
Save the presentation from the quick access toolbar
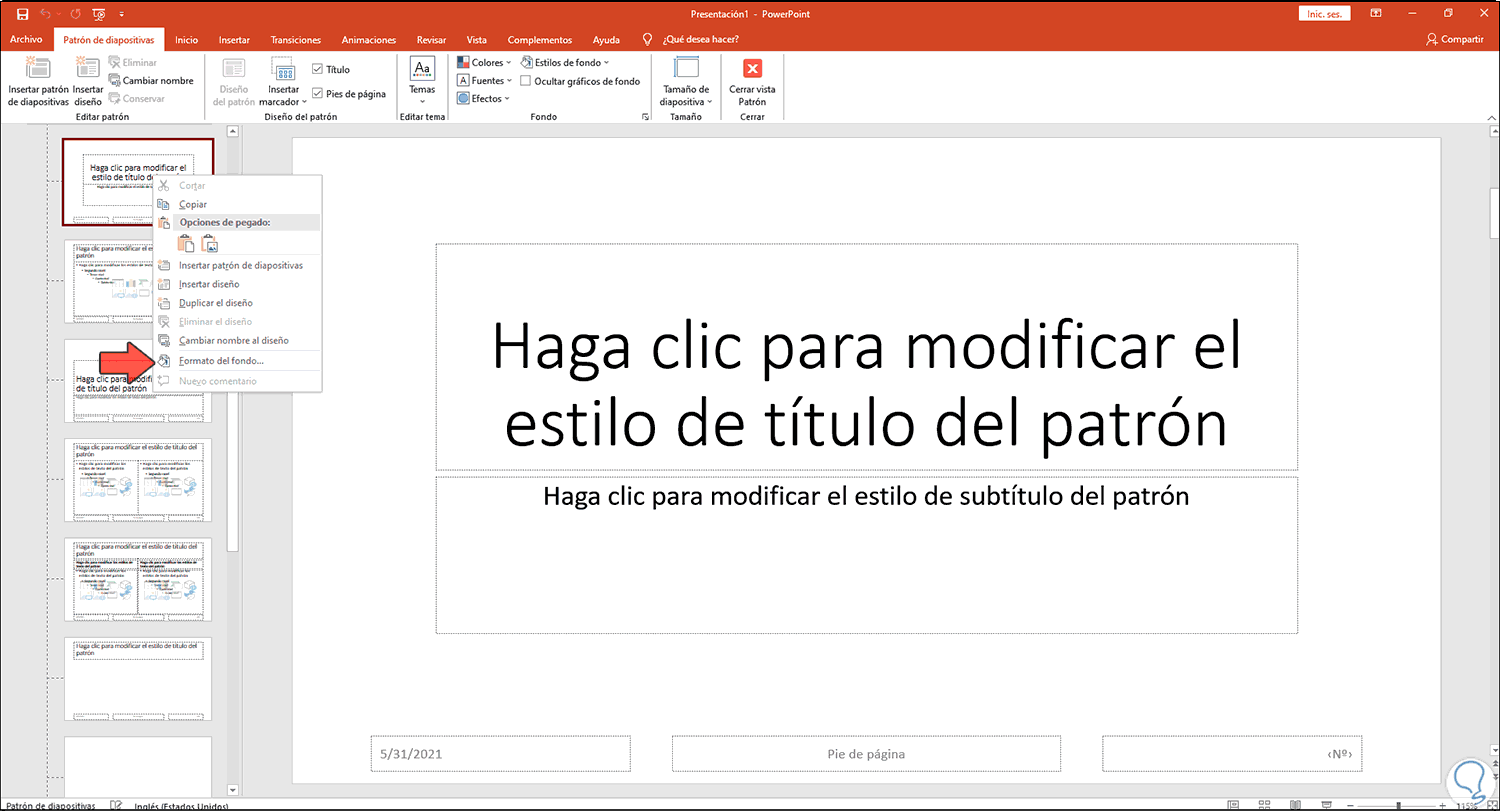[x=22, y=14]
